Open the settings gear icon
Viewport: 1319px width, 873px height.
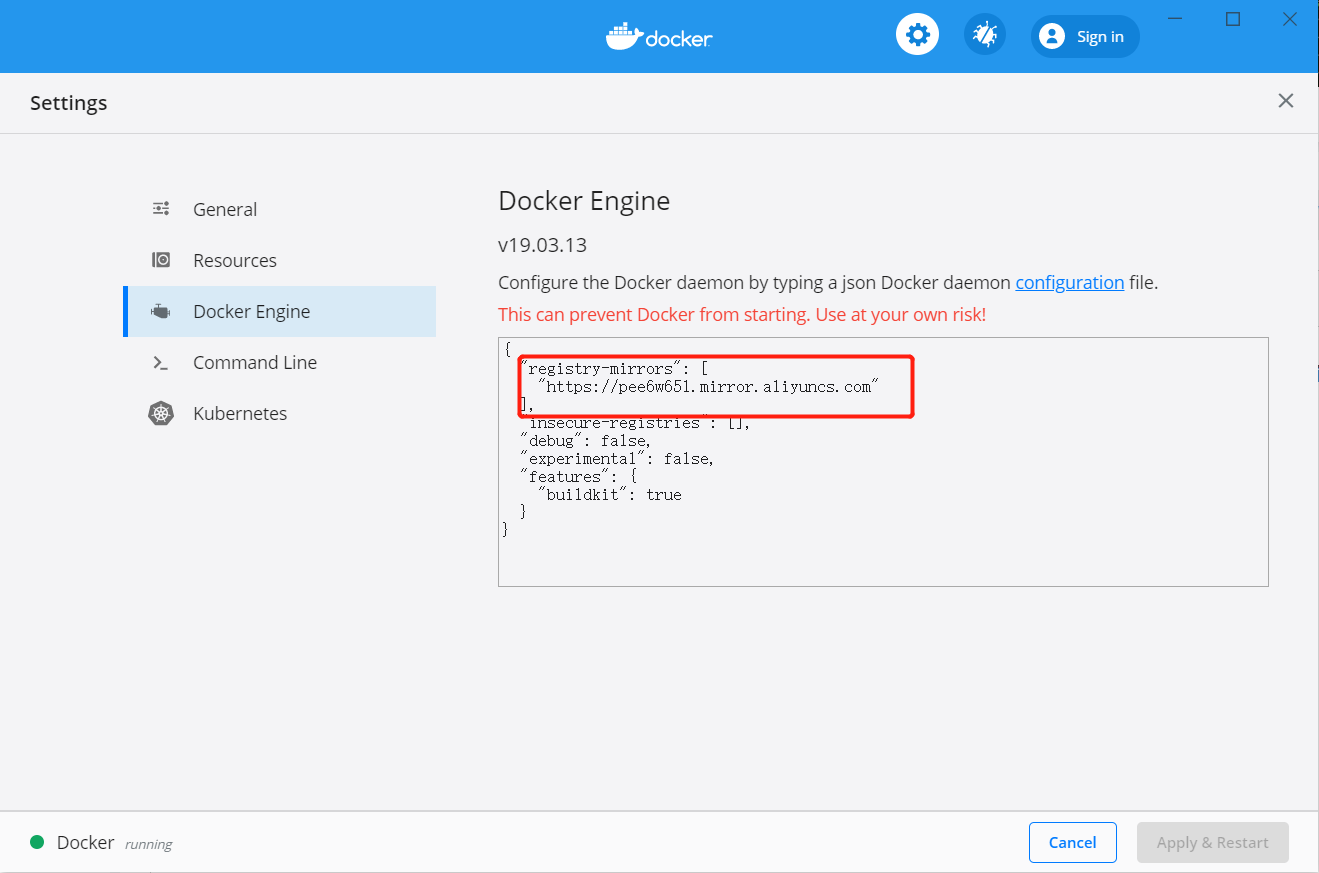coord(917,36)
